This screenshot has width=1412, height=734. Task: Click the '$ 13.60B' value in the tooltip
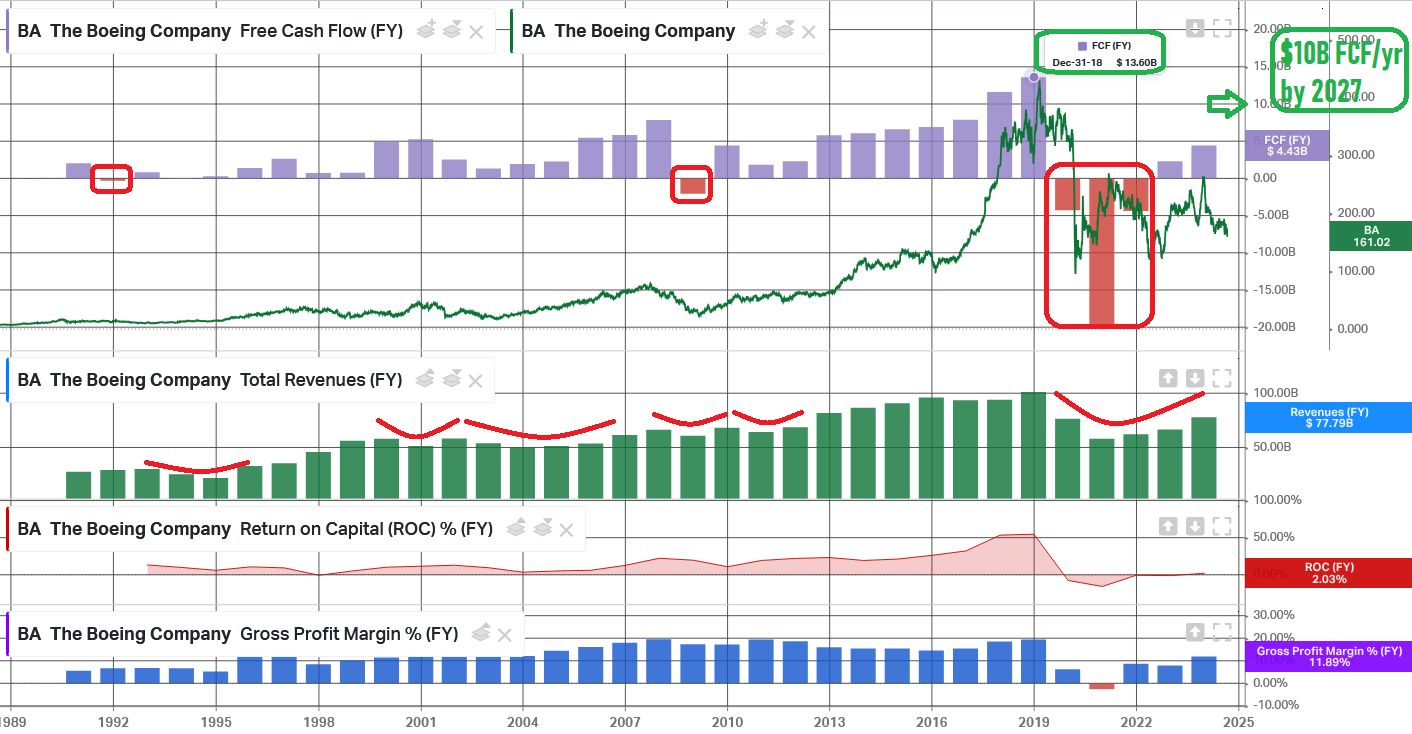(x=1136, y=63)
